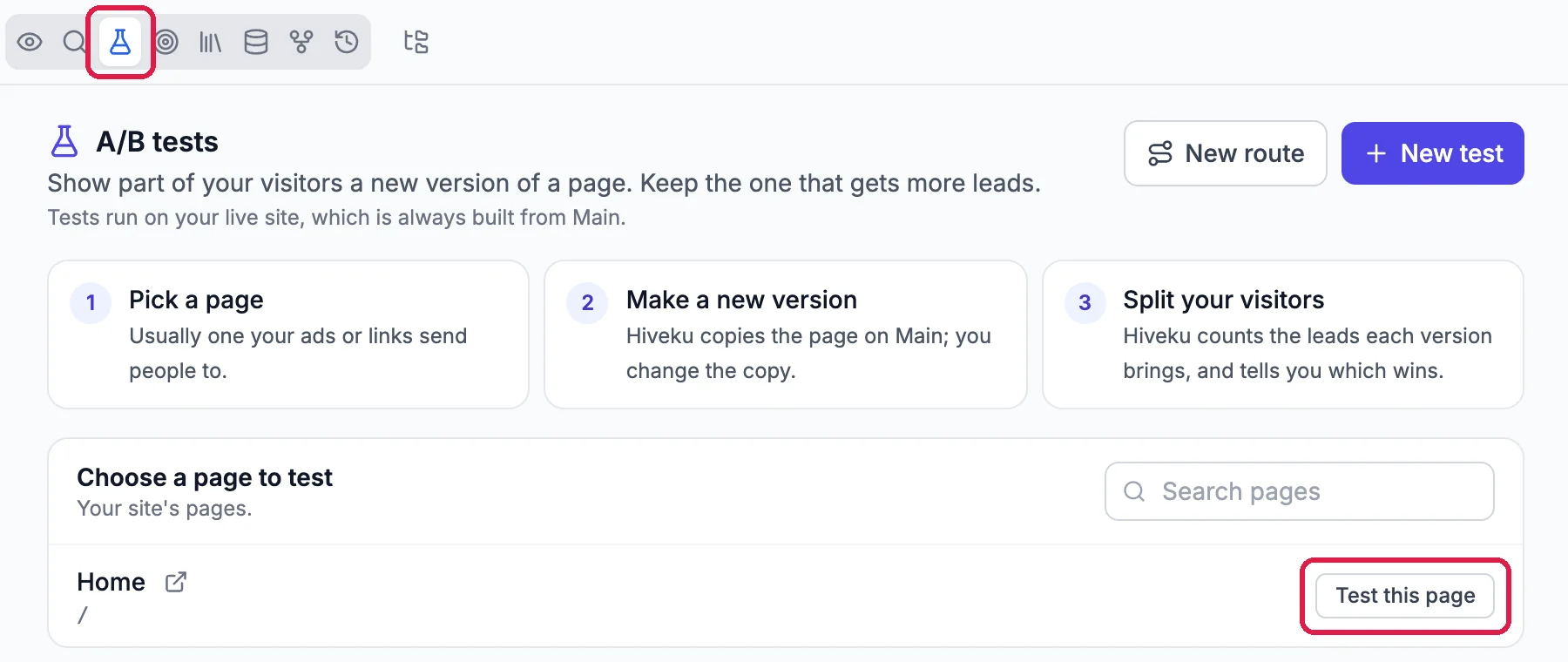Viewport: 1568px width, 662px height.
Task: Click the 'Split your visitors' step title
Action: tap(1223, 300)
